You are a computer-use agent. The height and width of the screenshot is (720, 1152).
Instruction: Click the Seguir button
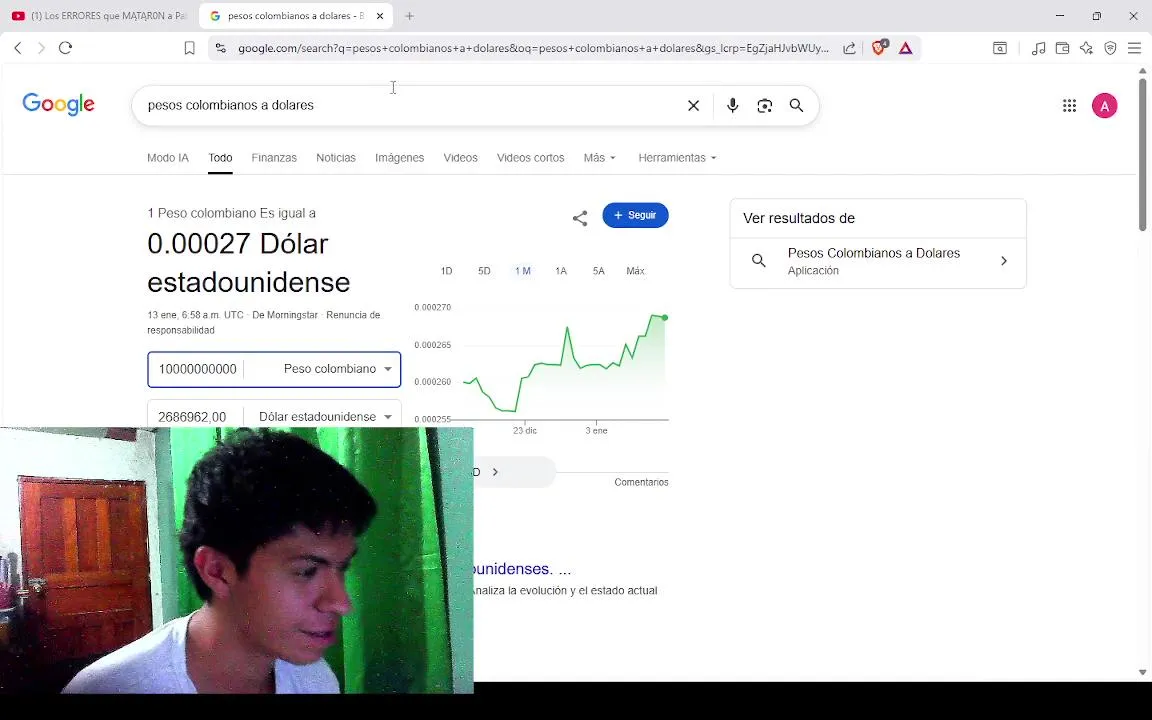point(636,215)
